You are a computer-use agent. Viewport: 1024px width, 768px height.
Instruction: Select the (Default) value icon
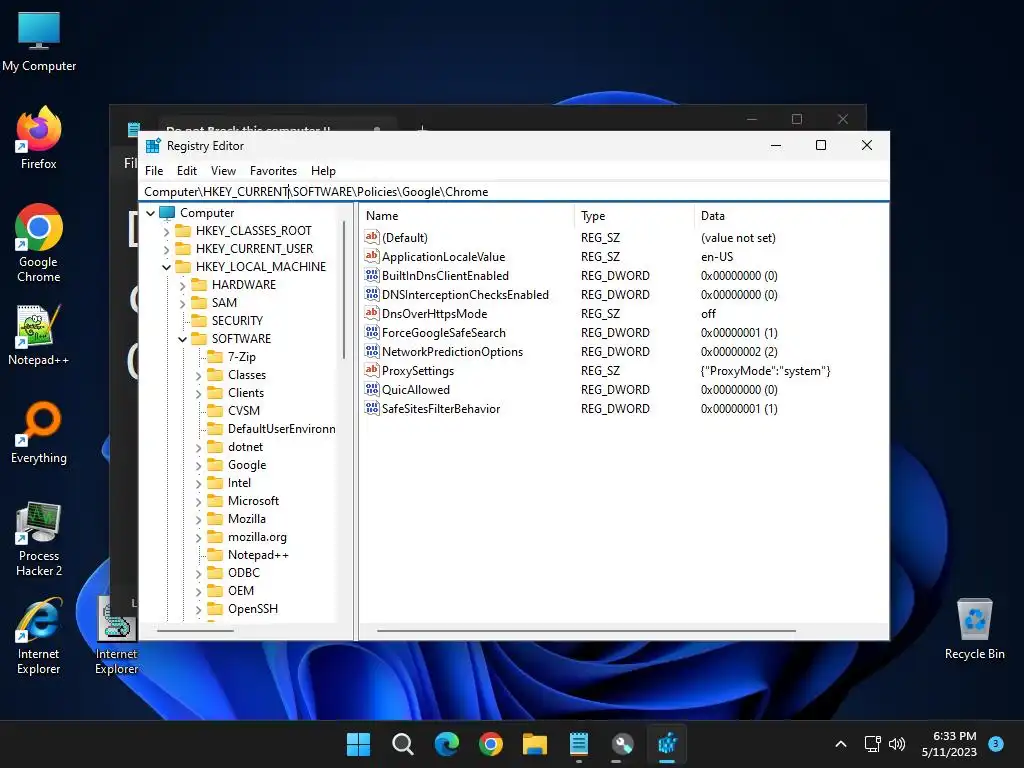[372, 238]
